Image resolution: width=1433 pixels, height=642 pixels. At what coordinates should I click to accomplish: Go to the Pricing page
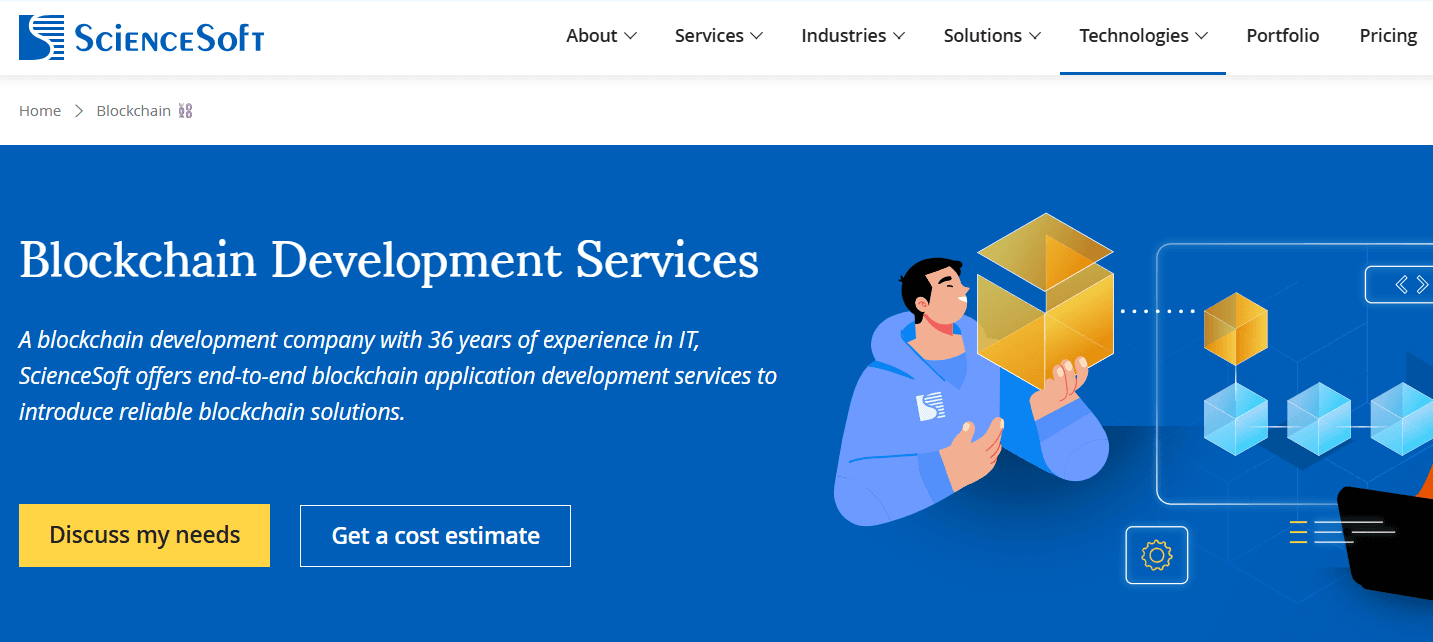pyautogui.click(x=1388, y=36)
